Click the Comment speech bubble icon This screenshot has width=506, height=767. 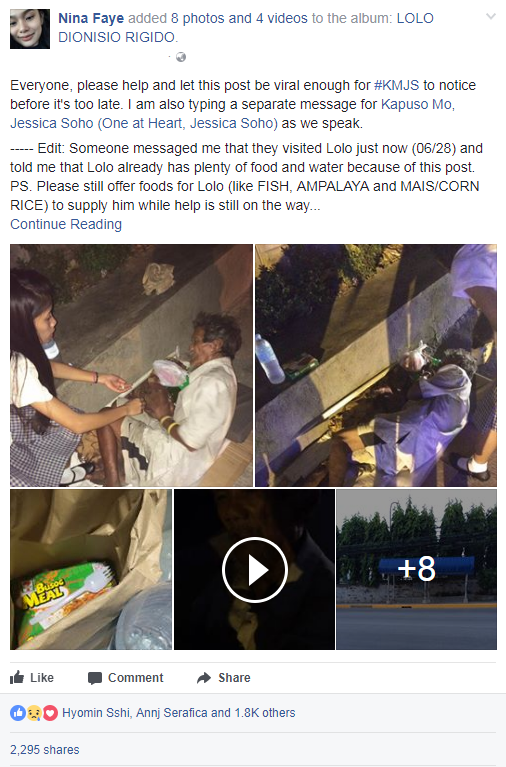(x=94, y=678)
